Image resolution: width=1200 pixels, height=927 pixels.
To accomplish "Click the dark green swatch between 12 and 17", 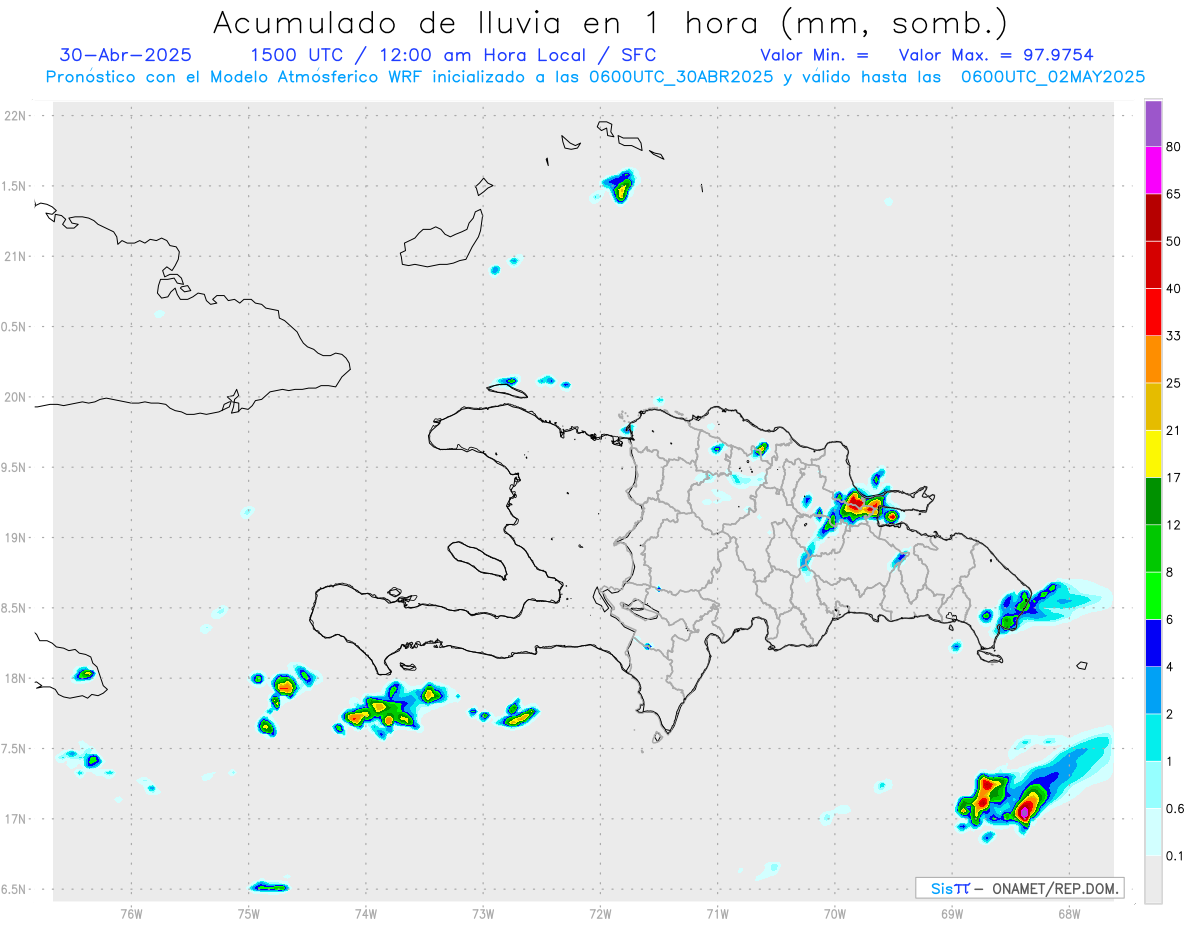I will pyautogui.click(x=1153, y=501).
